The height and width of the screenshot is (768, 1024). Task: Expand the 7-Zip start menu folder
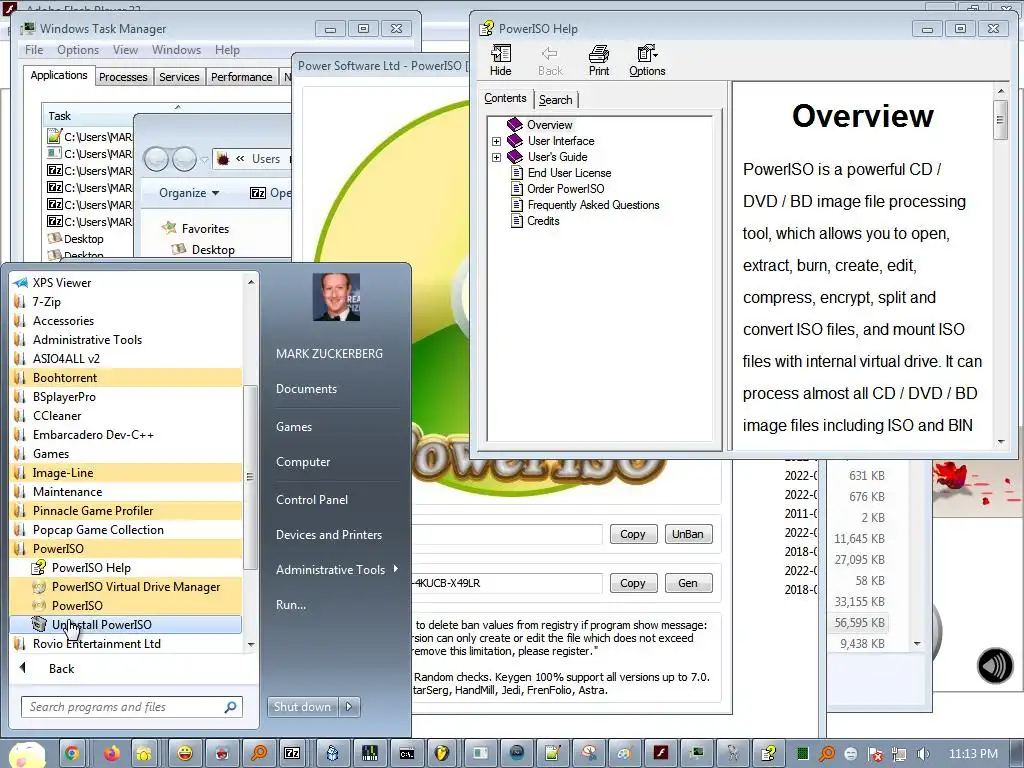pyautogui.click(x=126, y=302)
